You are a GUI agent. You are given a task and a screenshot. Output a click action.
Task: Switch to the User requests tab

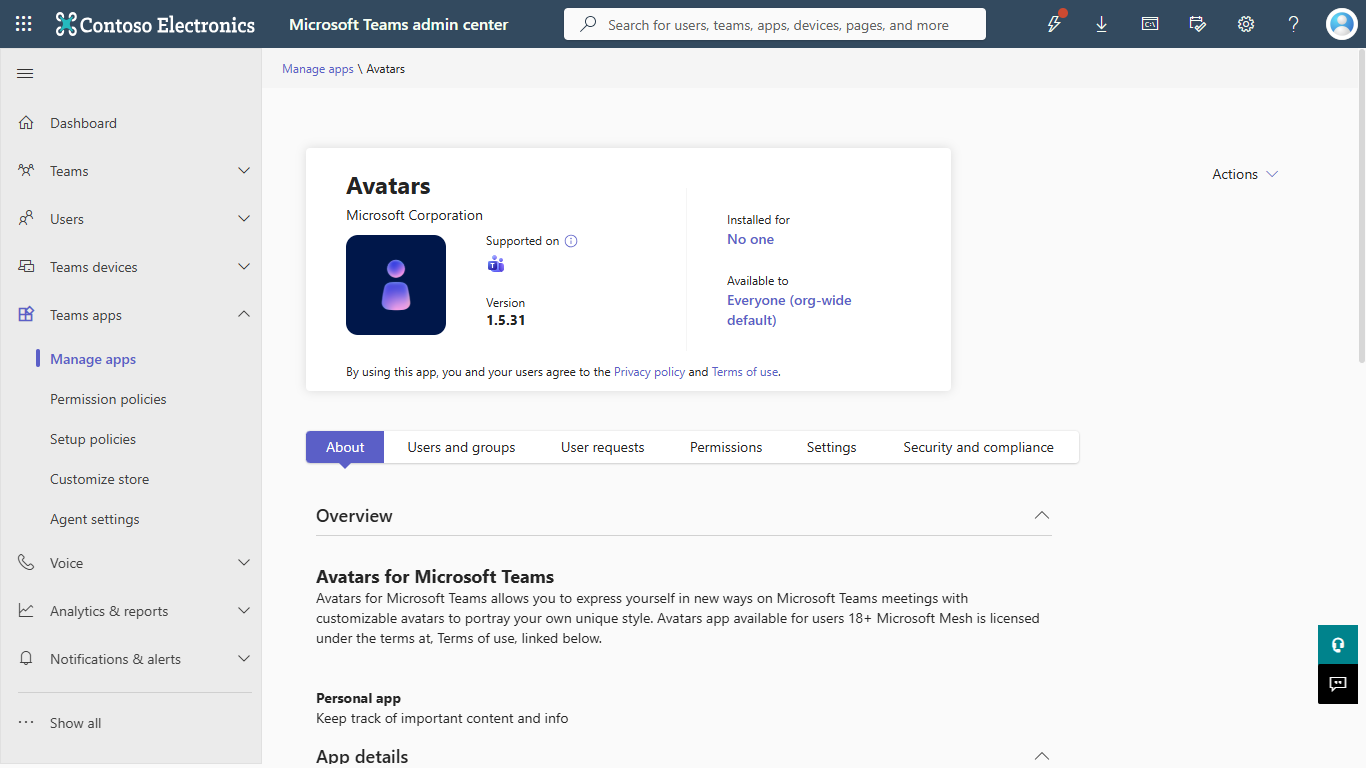tap(603, 447)
